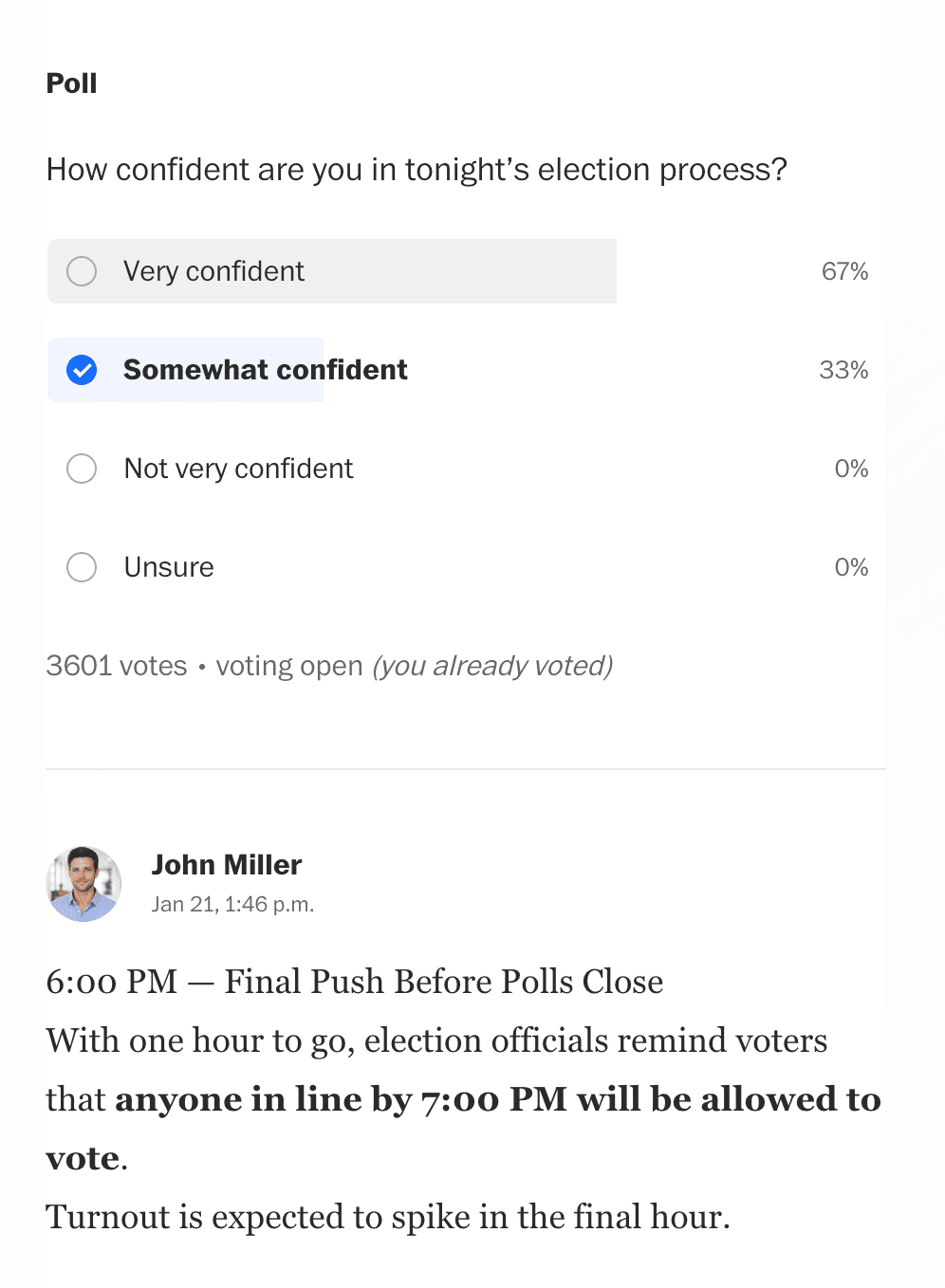Viewport: 945px width, 1288px height.
Task: Click the "3601 votes" count text
Action: click(x=117, y=666)
